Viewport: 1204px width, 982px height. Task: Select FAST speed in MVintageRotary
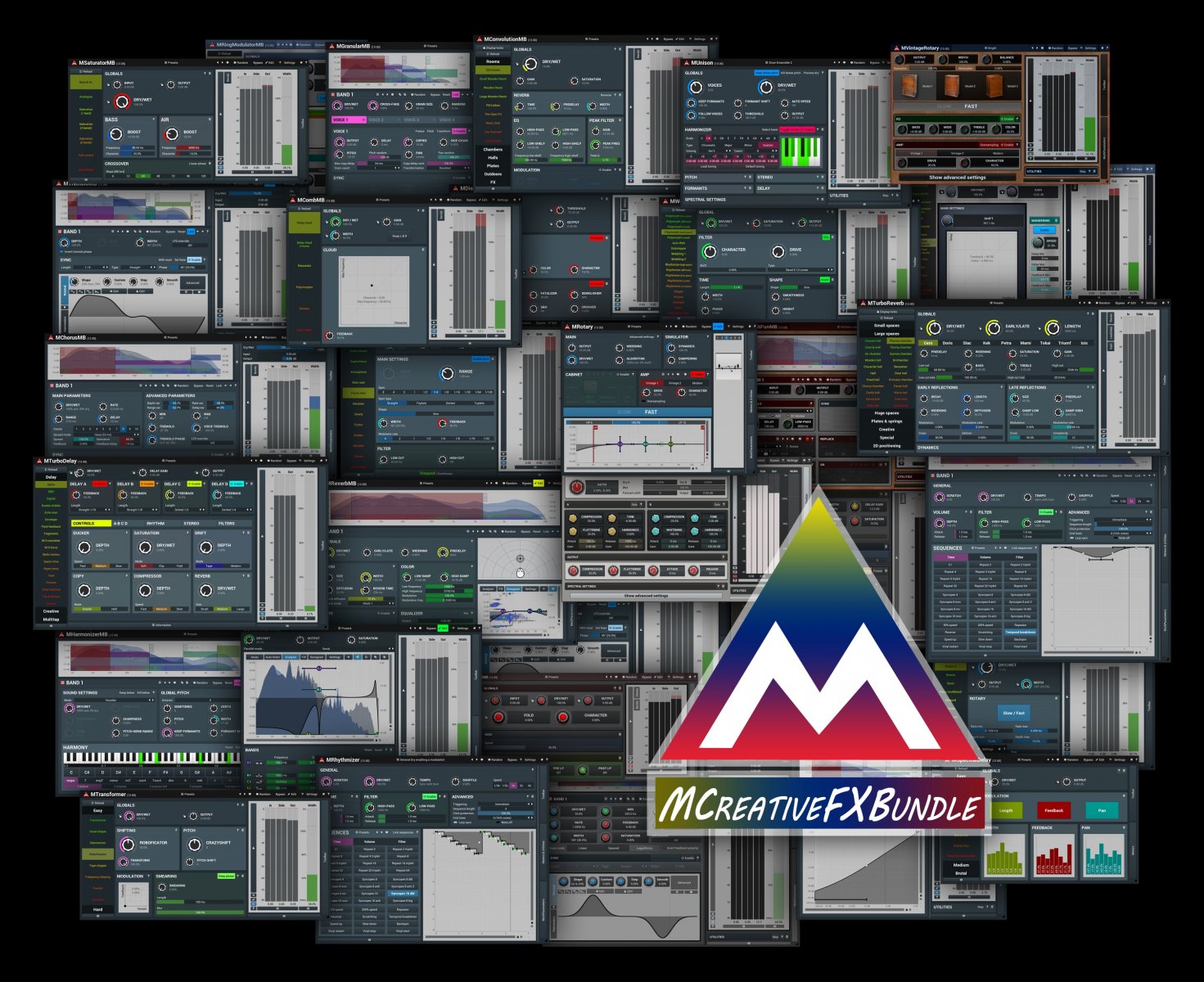[971, 106]
